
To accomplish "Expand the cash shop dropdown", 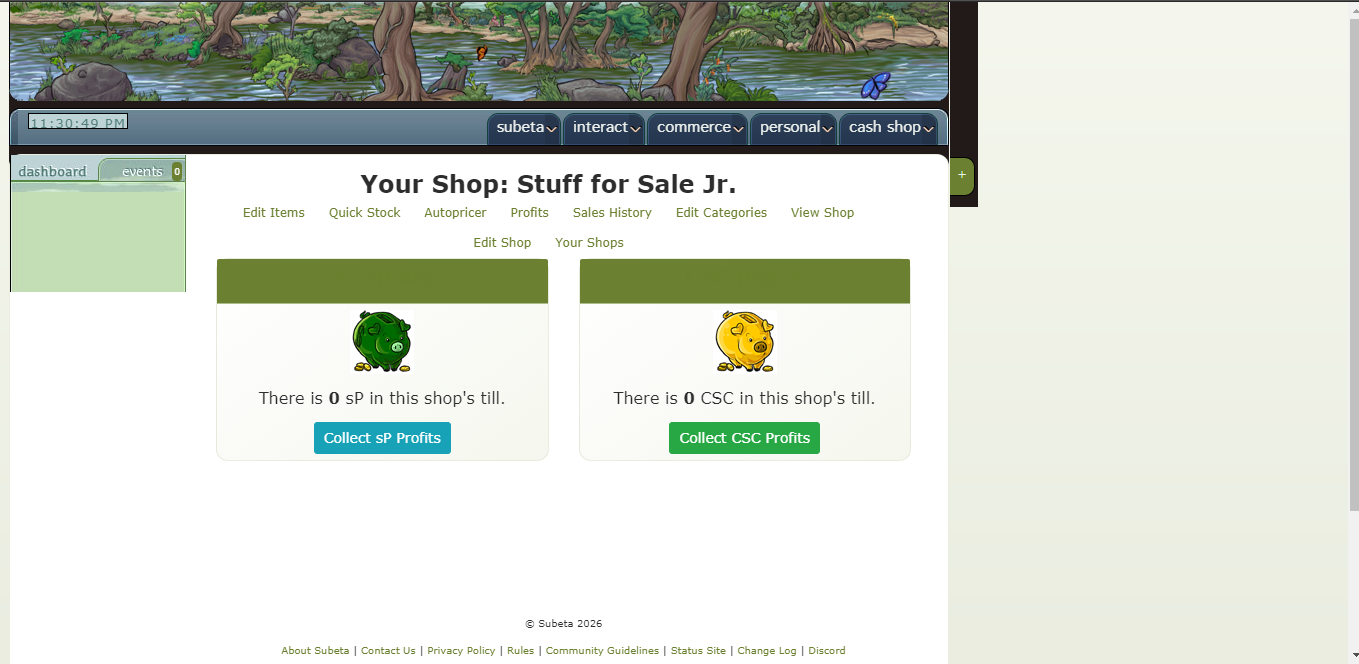I will 889,128.
